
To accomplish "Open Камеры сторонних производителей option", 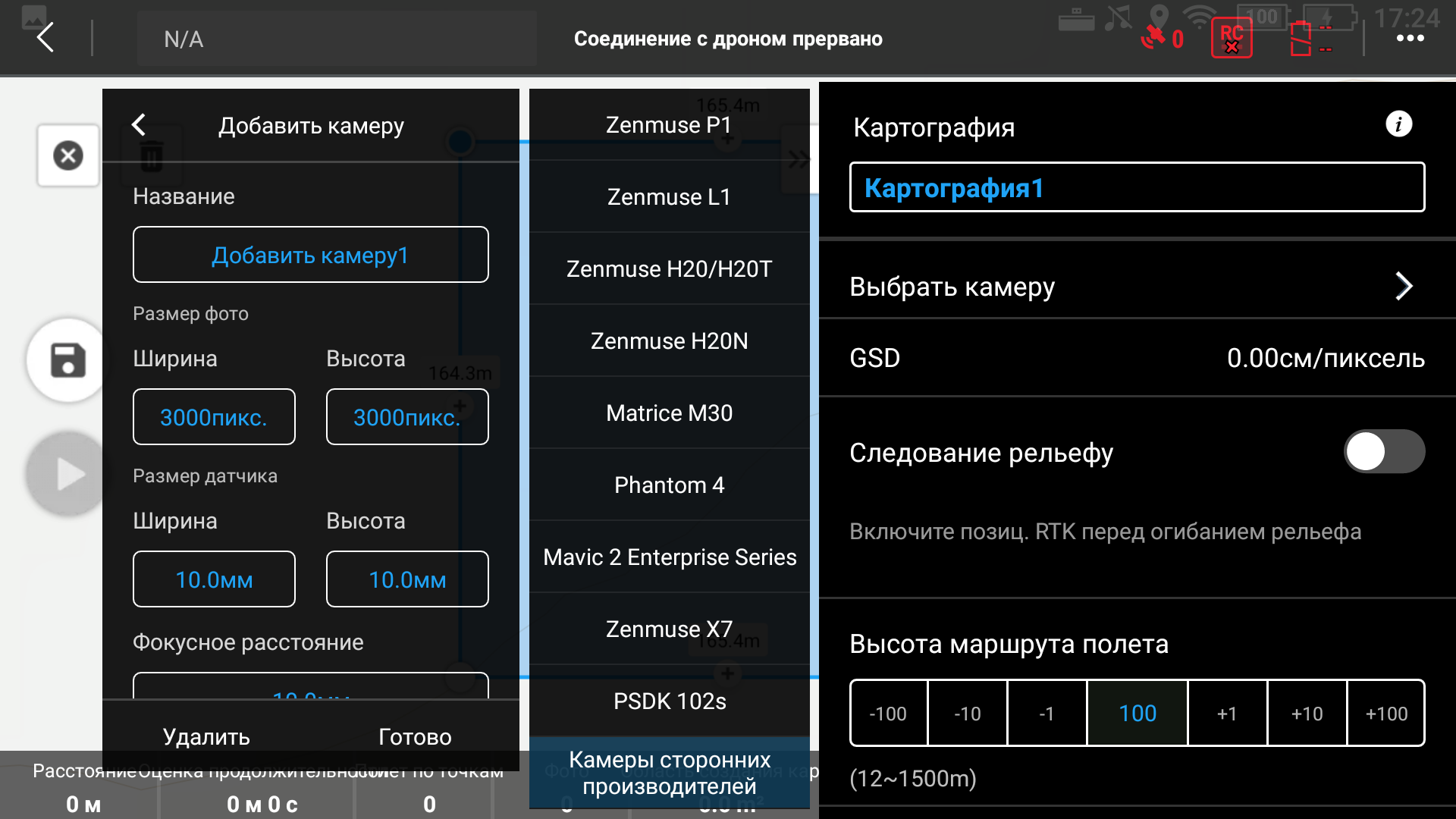I will click(x=670, y=773).
